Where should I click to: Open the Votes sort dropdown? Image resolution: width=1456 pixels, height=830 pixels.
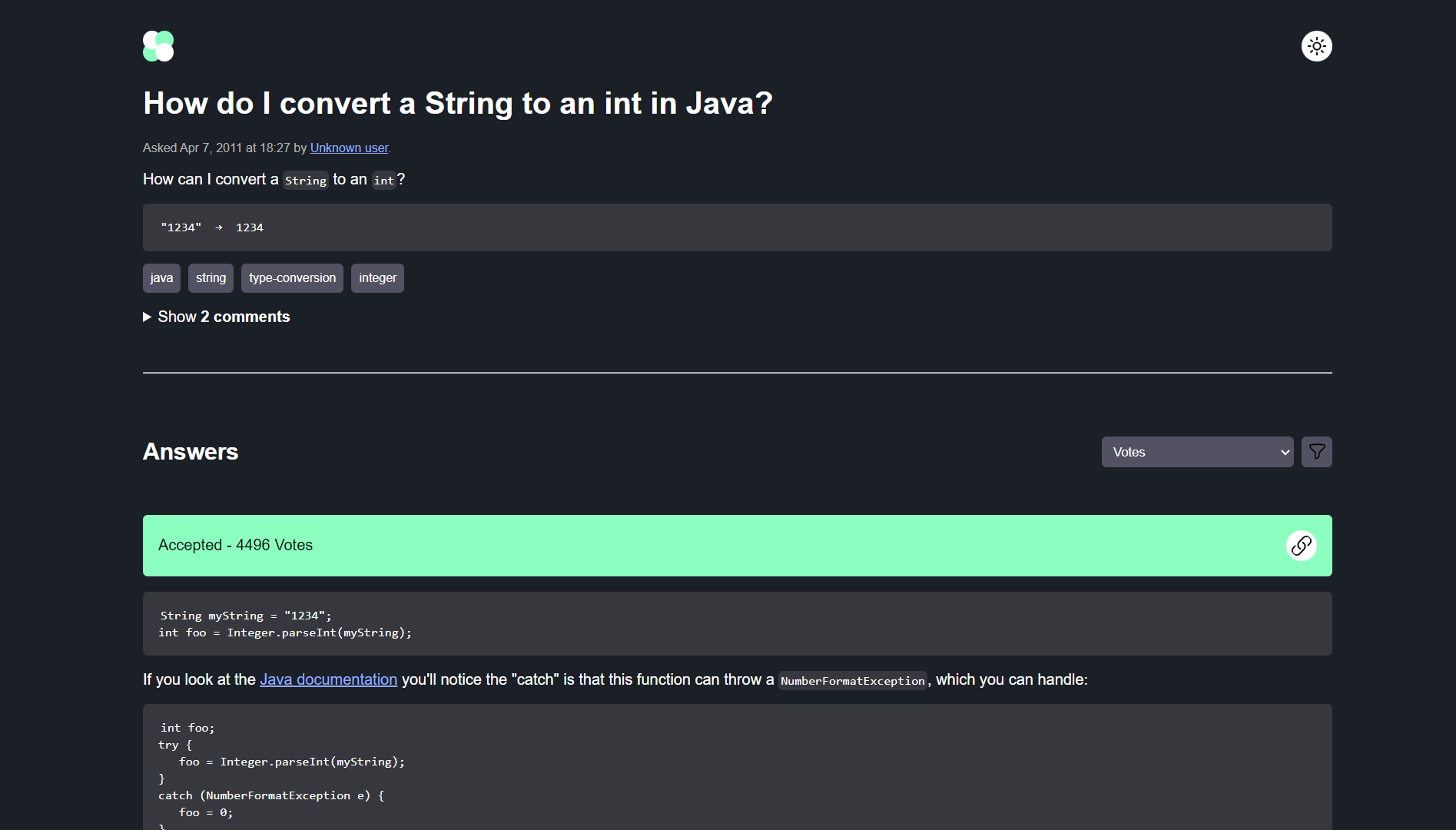click(x=1196, y=452)
